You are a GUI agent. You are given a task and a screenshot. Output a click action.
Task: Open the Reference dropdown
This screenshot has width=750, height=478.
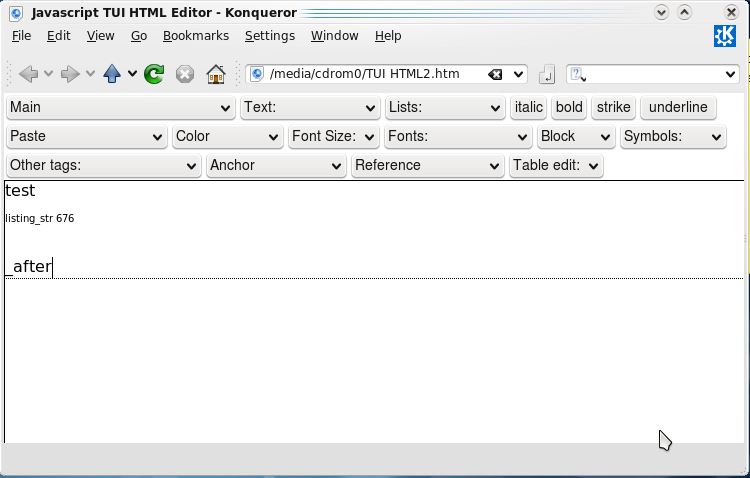pyautogui.click(x=428, y=166)
